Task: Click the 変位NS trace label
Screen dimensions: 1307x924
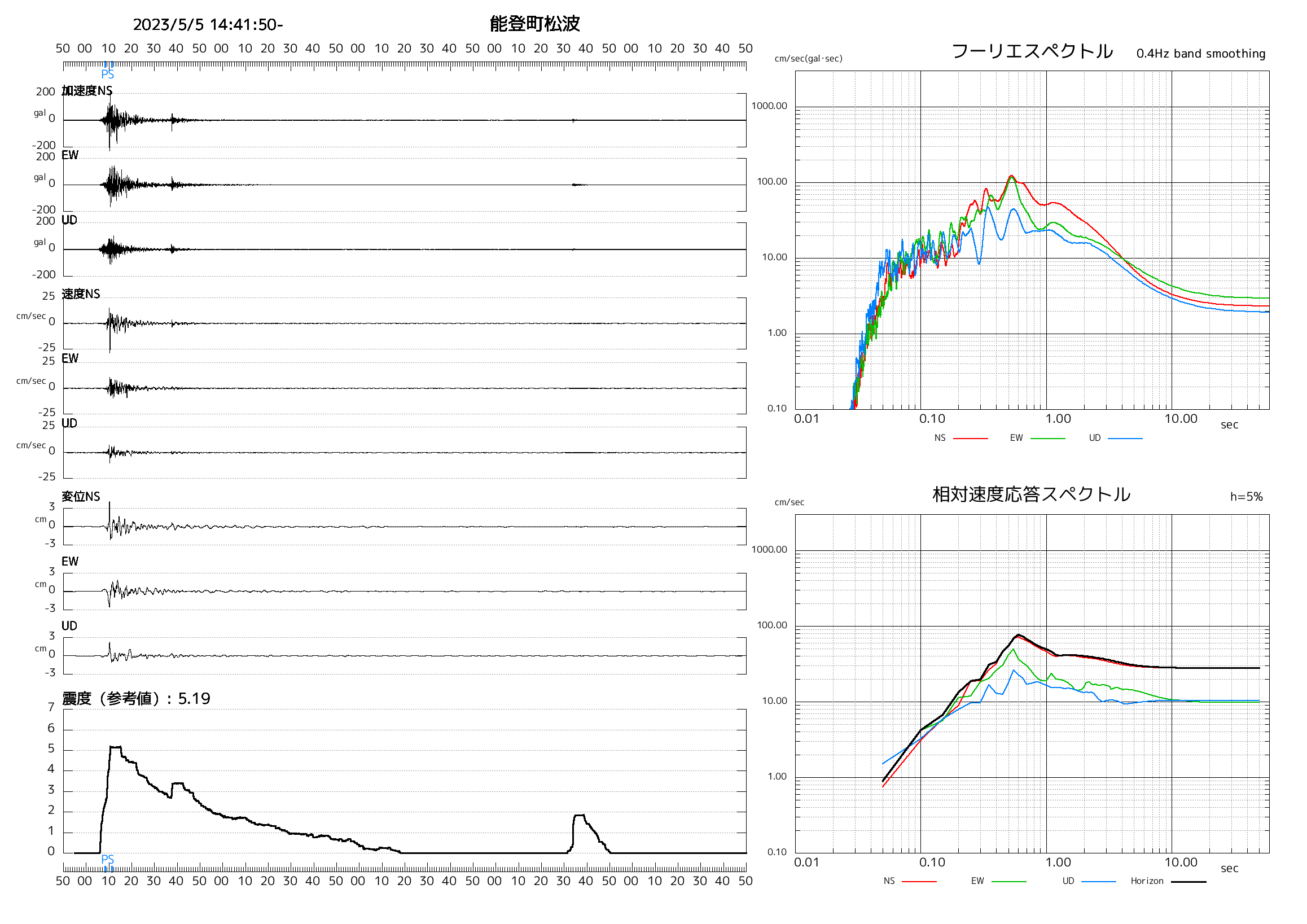Action: [x=81, y=497]
